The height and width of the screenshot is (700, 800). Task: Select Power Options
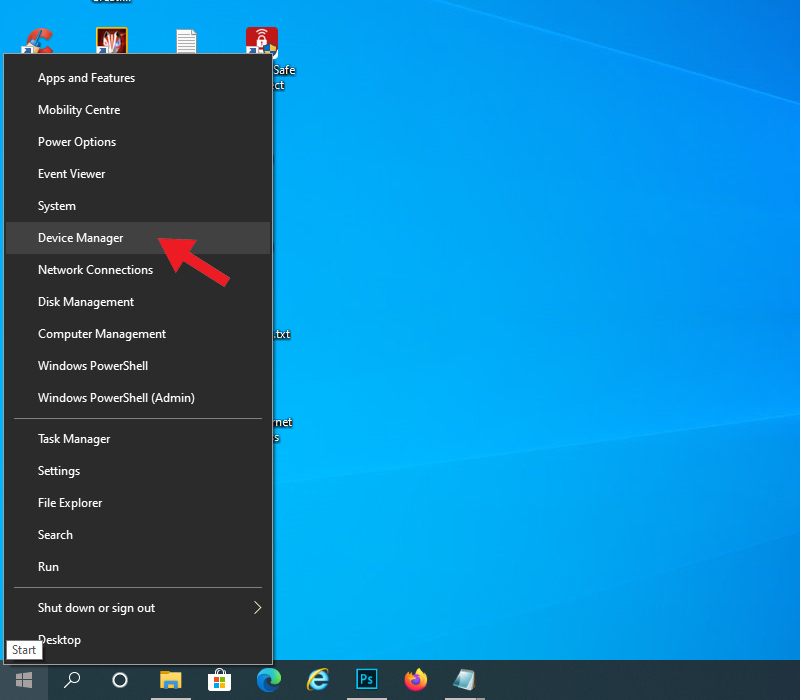pyautogui.click(x=138, y=142)
